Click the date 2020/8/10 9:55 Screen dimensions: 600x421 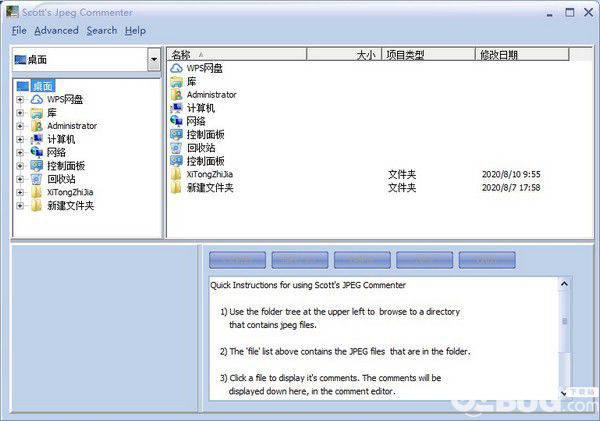[x=511, y=175]
